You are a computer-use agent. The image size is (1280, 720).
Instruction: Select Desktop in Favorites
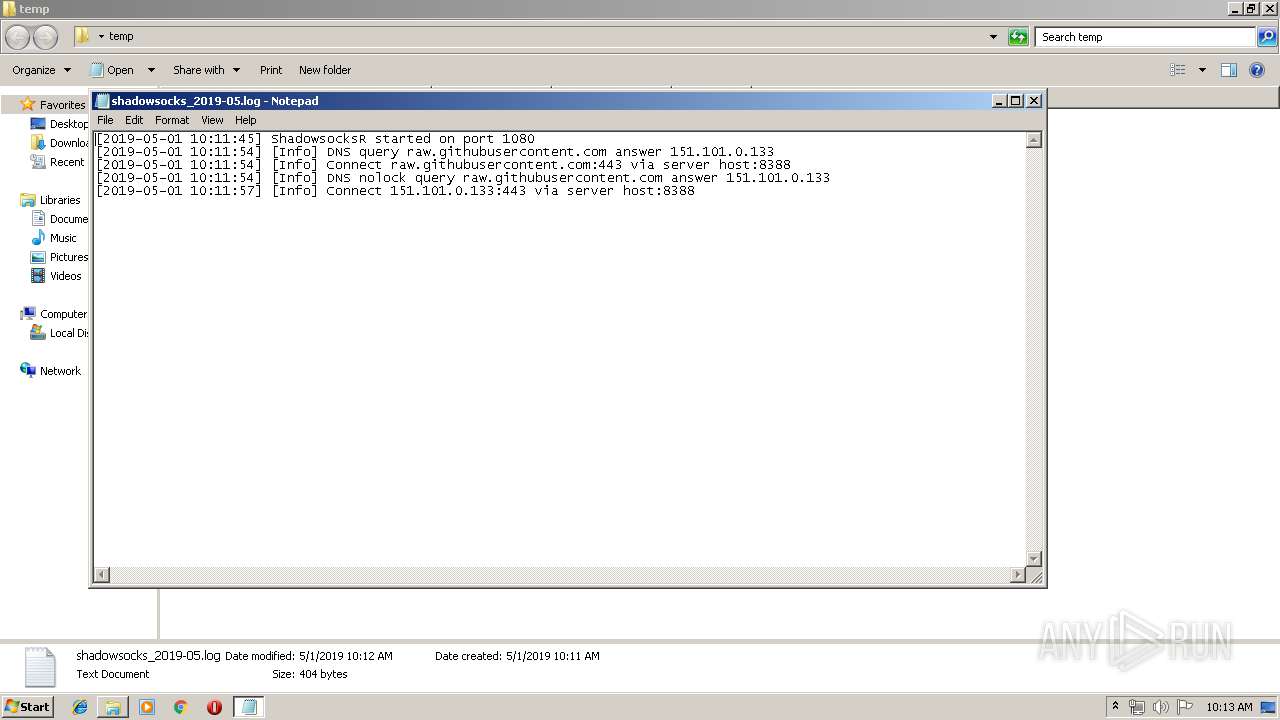click(59, 124)
